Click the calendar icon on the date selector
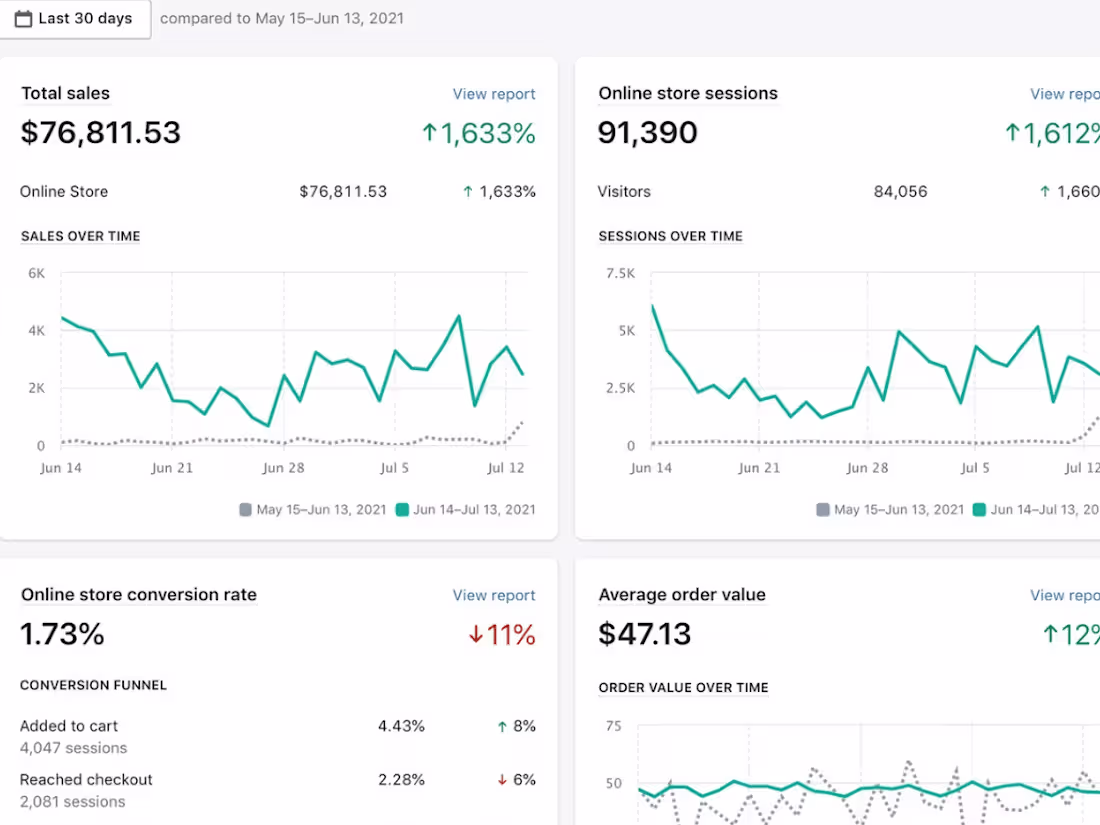The height and width of the screenshot is (825, 1100). pyautogui.click(x=24, y=18)
